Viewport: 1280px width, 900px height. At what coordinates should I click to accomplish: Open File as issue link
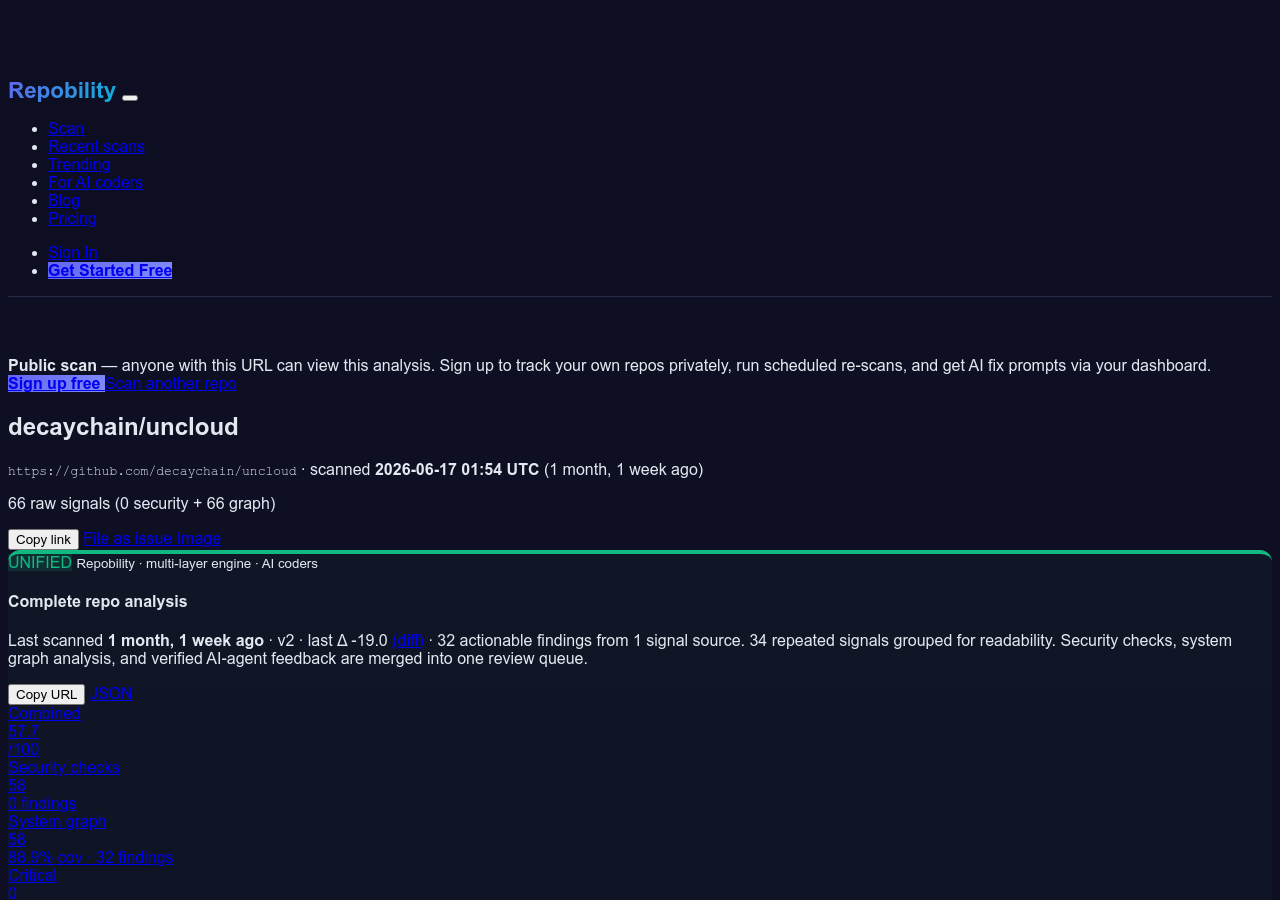point(128,538)
